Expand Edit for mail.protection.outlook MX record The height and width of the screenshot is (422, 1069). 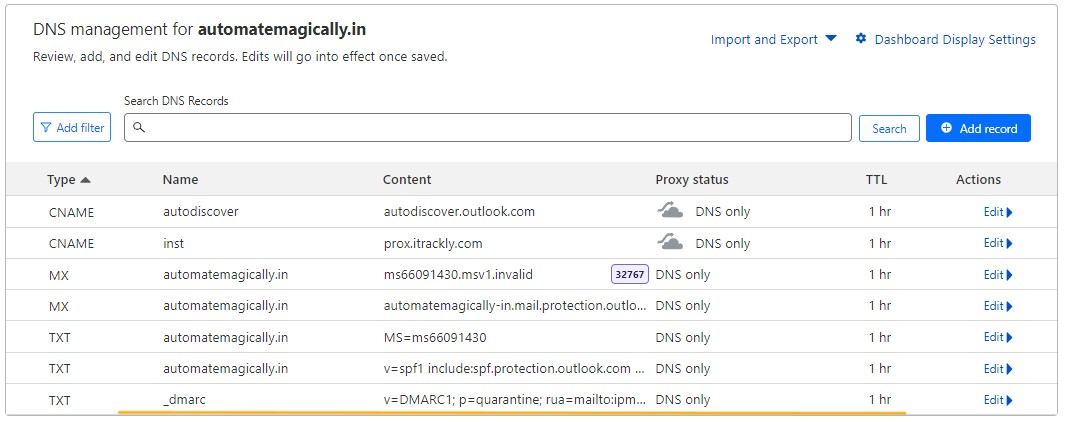click(x=998, y=306)
